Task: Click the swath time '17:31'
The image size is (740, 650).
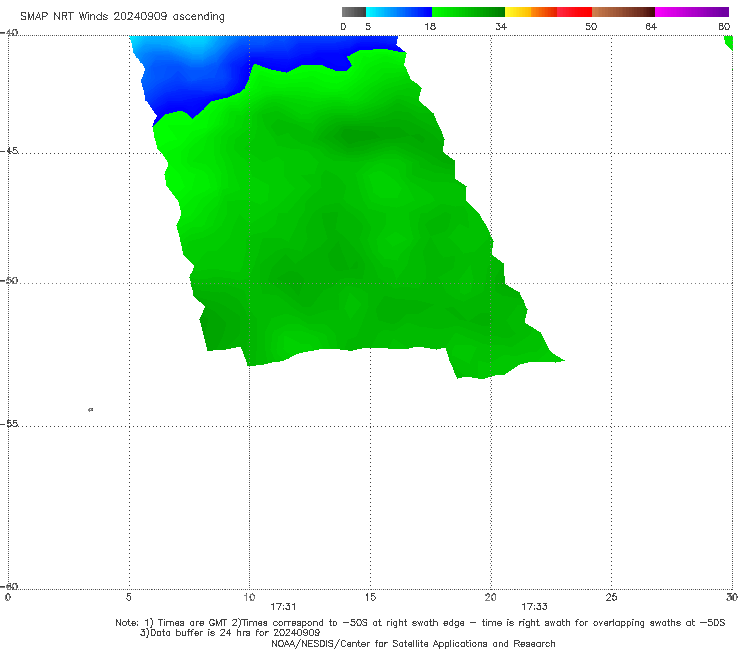Action: [x=283, y=607]
